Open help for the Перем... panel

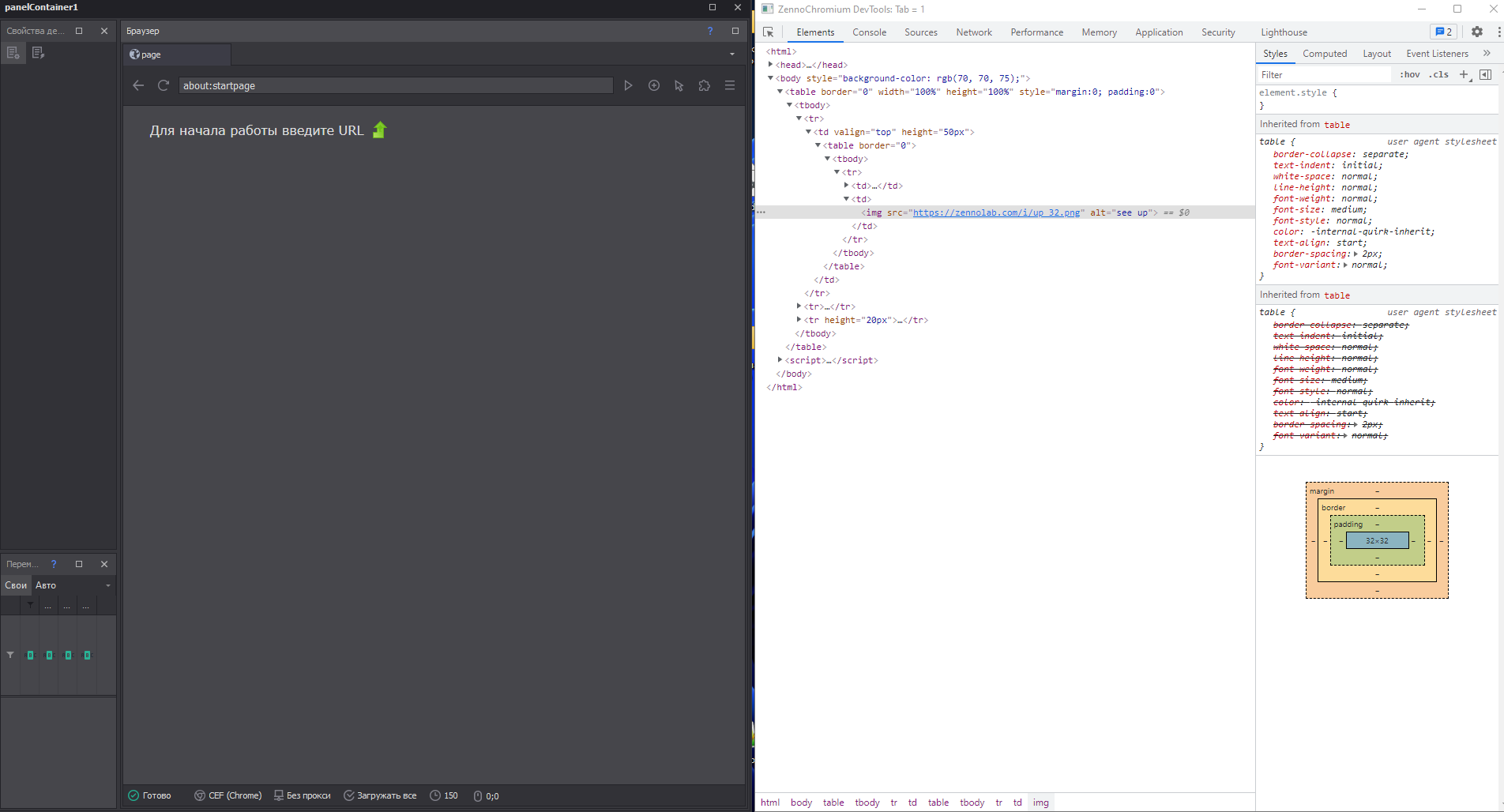coord(54,564)
